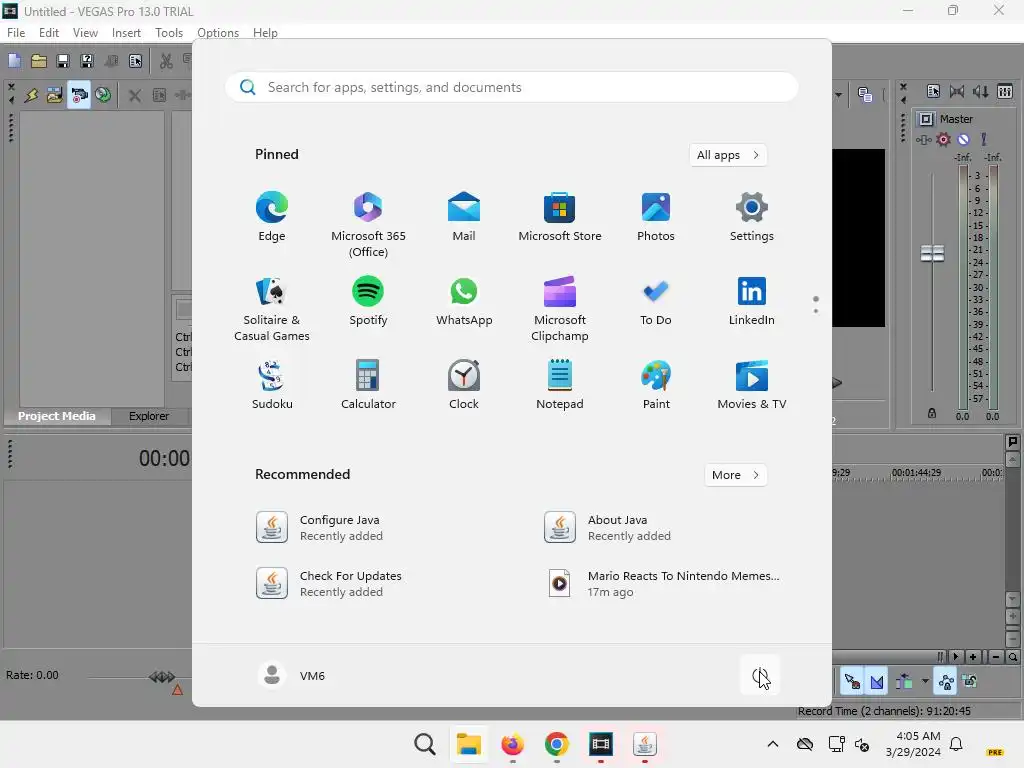Open the Insert menu in VEGAS Pro
The height and width of the screenshot is (768, 1024).
point(126,33)
